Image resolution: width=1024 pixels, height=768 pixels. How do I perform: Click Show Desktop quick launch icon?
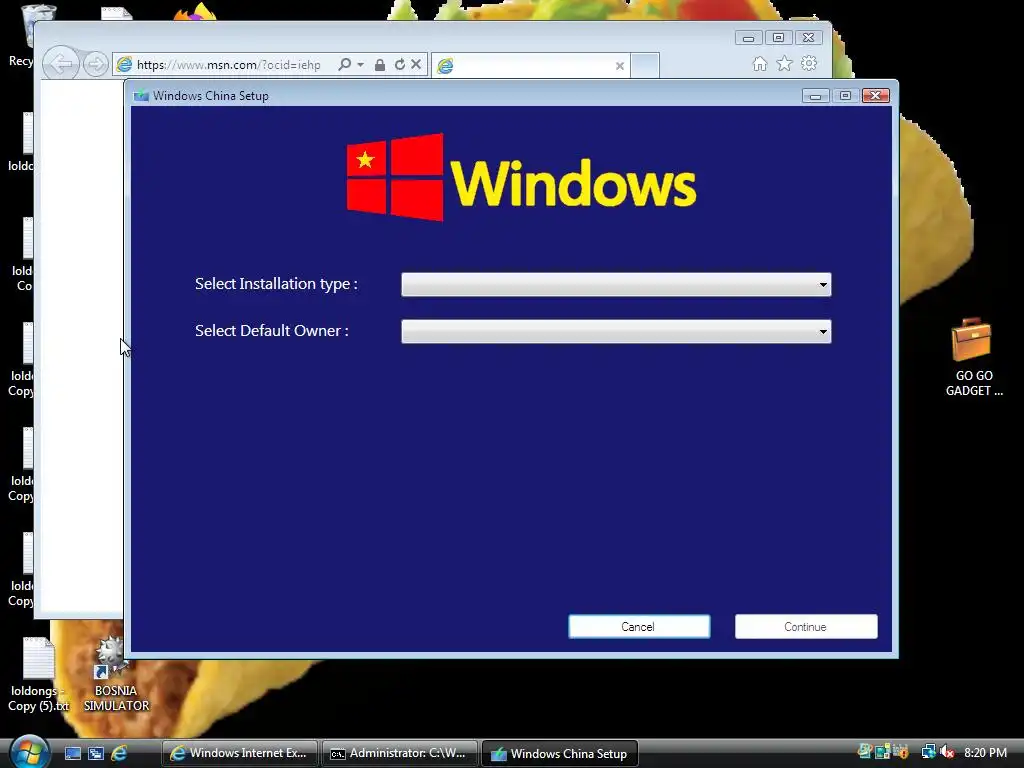[72, 753]
